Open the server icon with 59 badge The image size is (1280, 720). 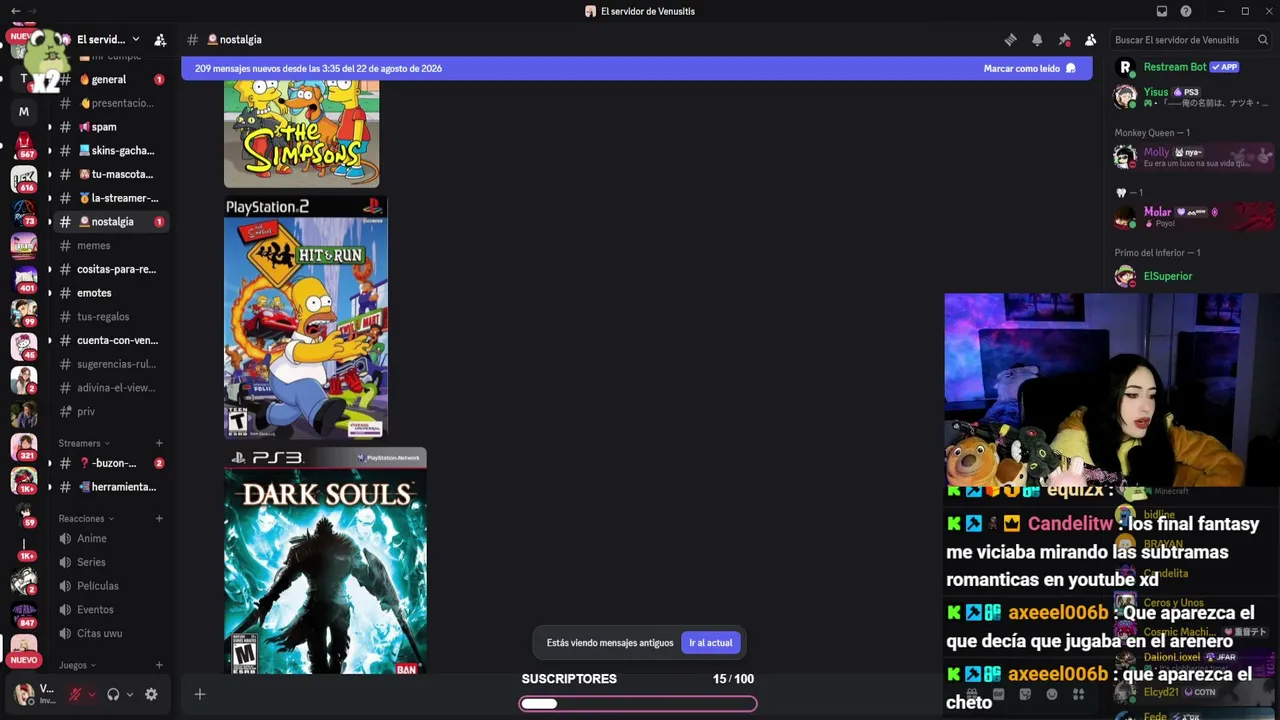pyautogui.click(x=24, y=514)
